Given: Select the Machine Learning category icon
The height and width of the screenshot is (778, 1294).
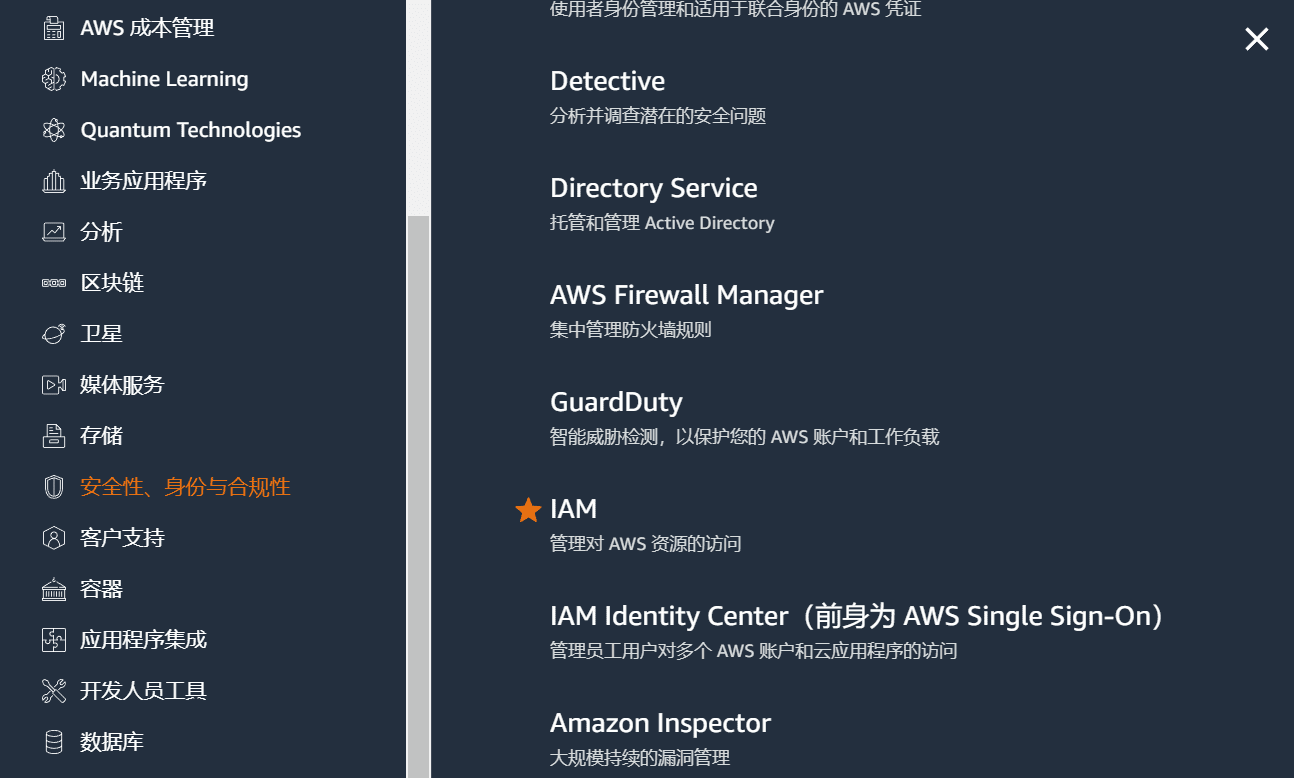Looking at the screenshot, I should 53,78.
